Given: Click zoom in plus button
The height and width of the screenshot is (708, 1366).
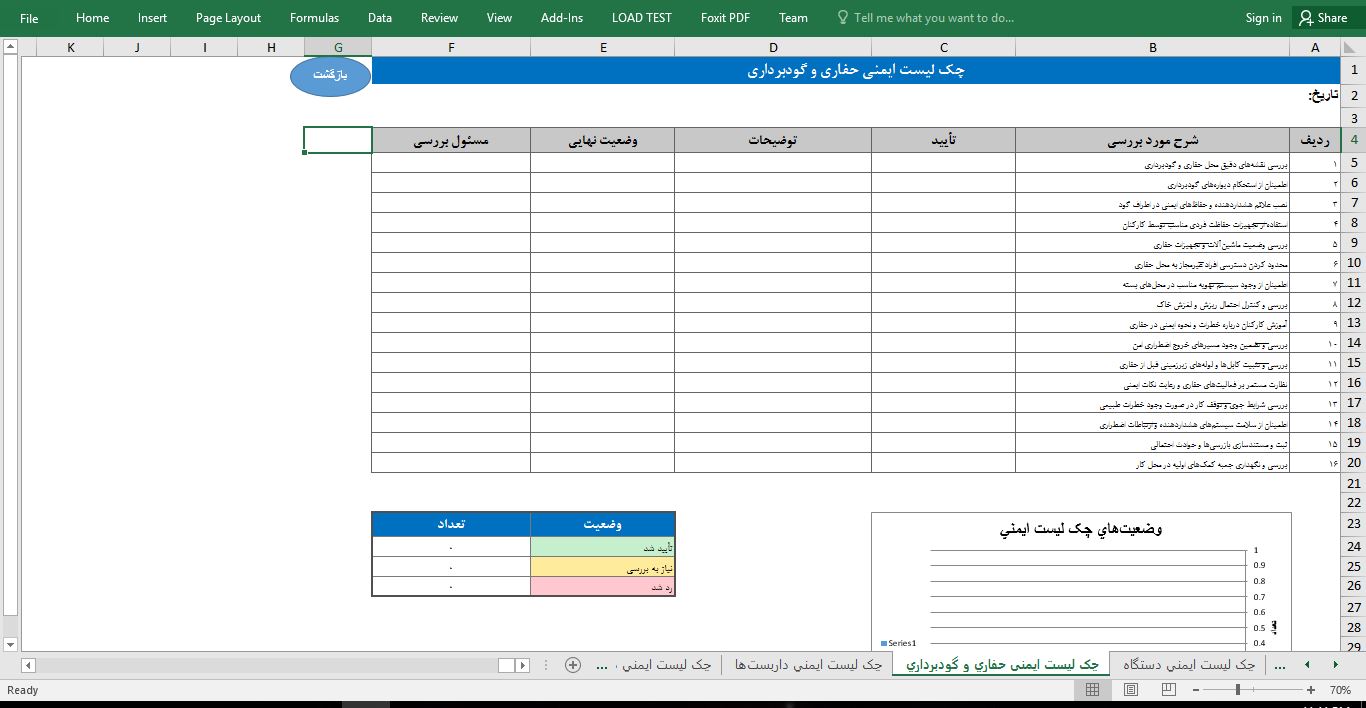Looking at the screenshot, I should point(1311,690).
